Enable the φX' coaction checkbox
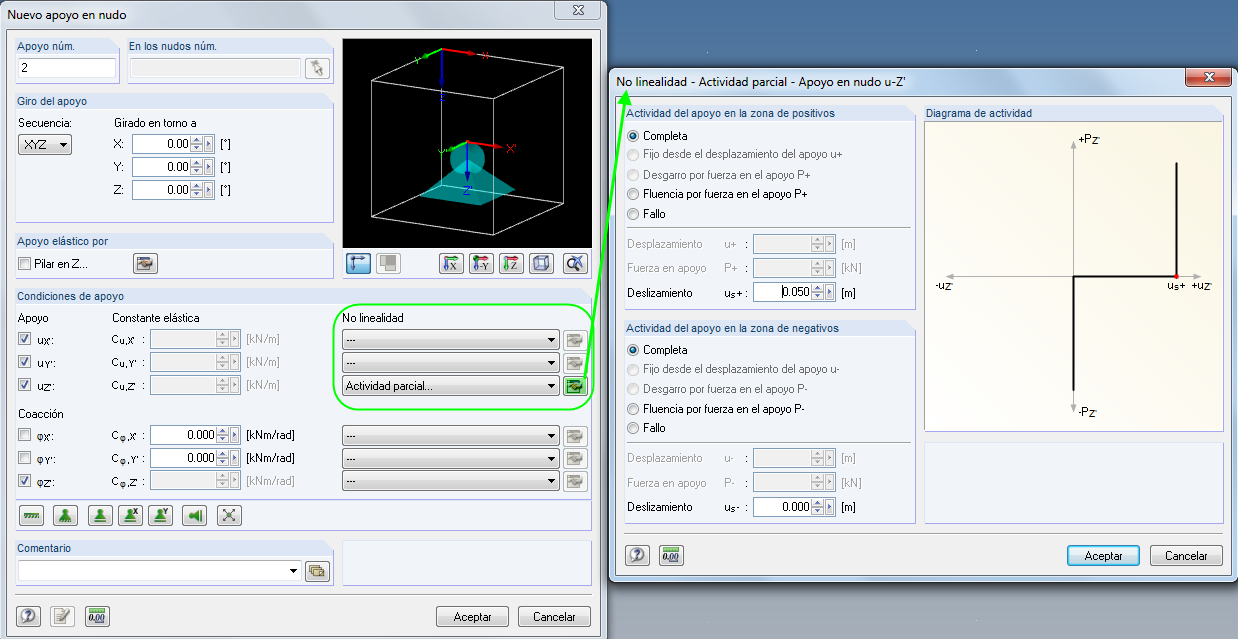The height and width of the screenshot is (639, 1238). click(x=24, y=436)
